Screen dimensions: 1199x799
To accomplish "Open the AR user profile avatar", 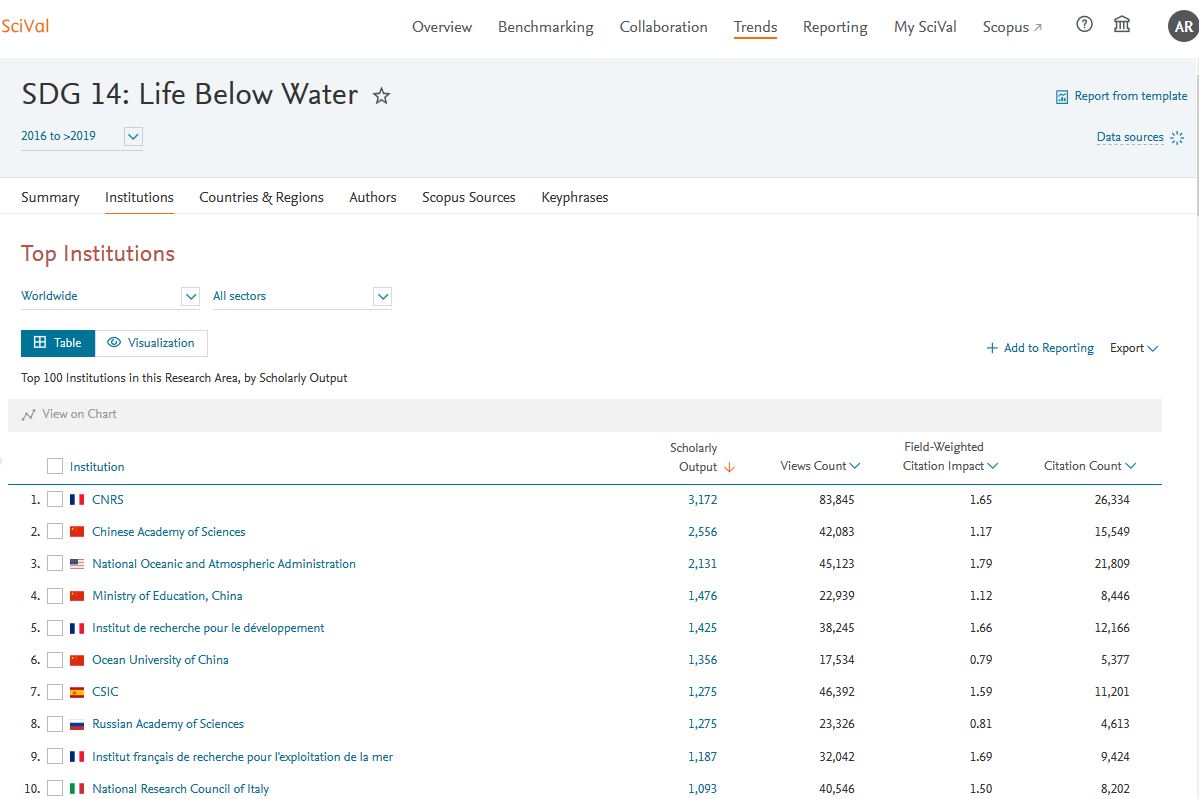I will (1181, 27).
